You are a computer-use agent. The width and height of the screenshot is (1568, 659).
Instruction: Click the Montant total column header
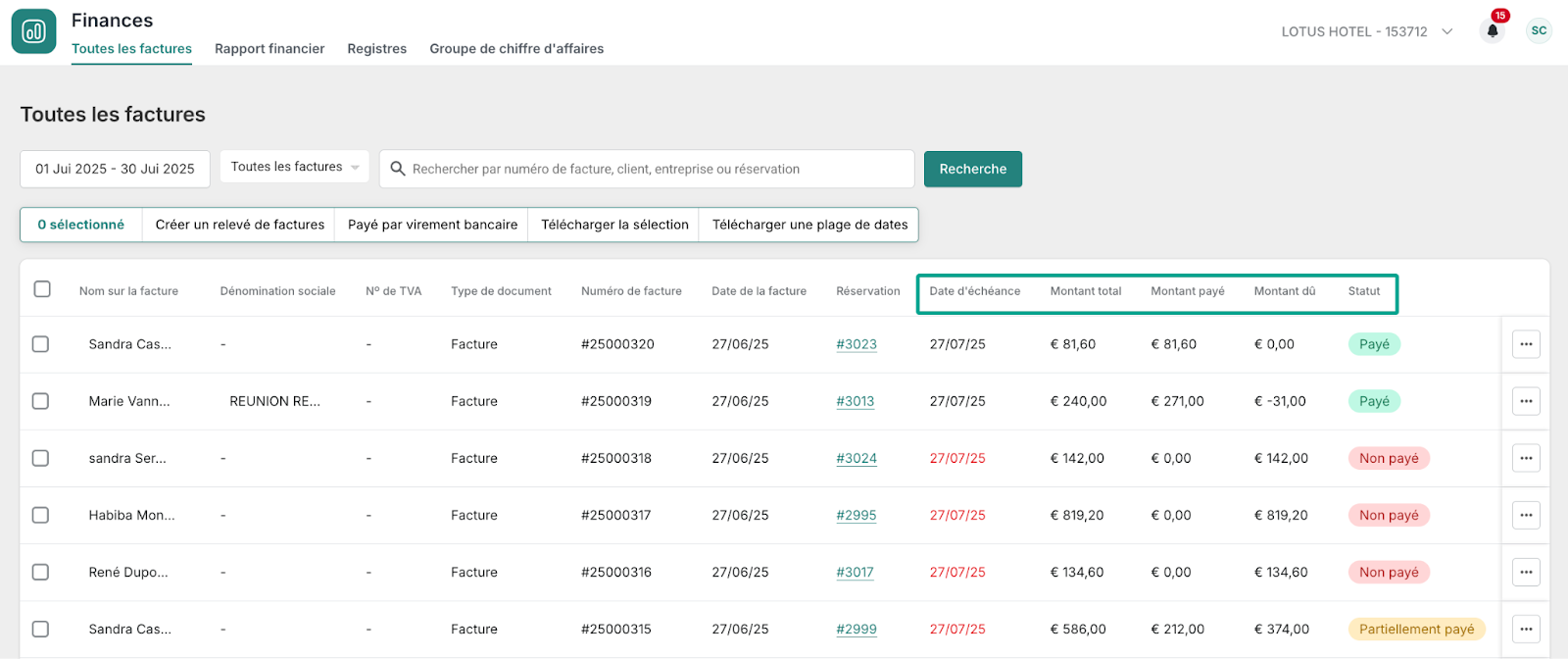point(1086,291)
